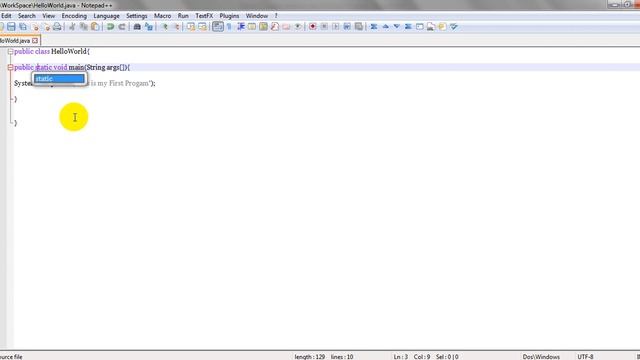This screenshot has height=360, width=640.
Task: Choose 'static' in the autocomplete popup
Action: (x=60, y=79)
